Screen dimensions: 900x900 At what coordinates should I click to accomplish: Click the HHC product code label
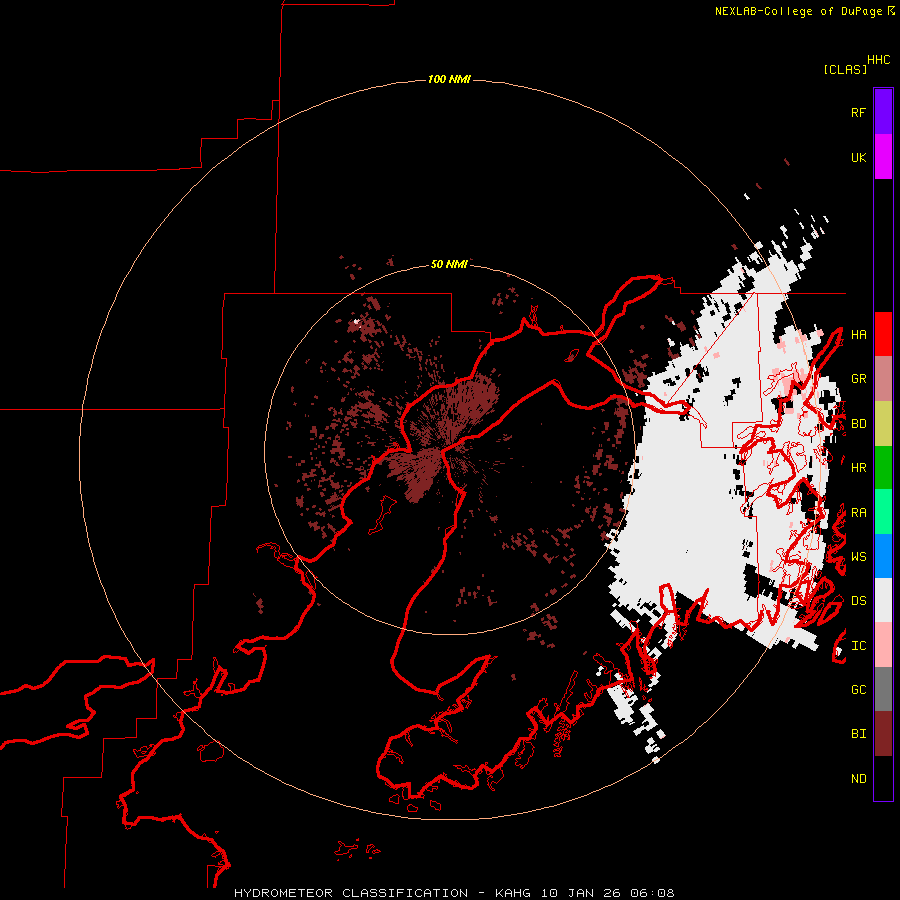(878, 60)
